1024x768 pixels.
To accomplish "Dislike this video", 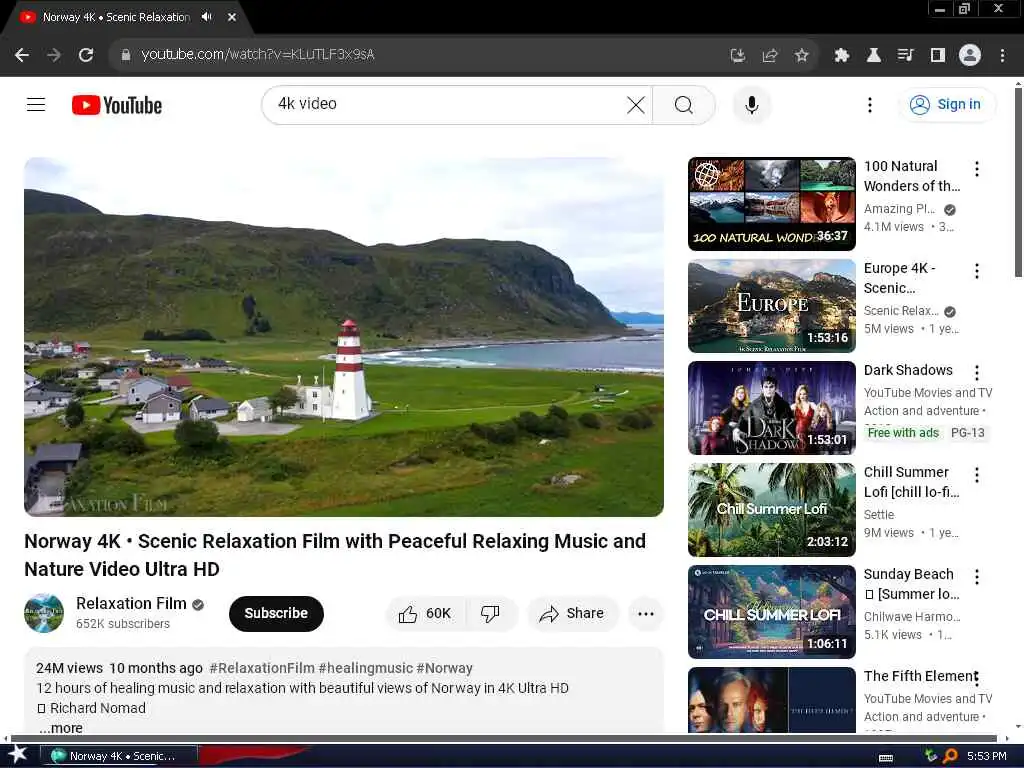I will [490, 613].
